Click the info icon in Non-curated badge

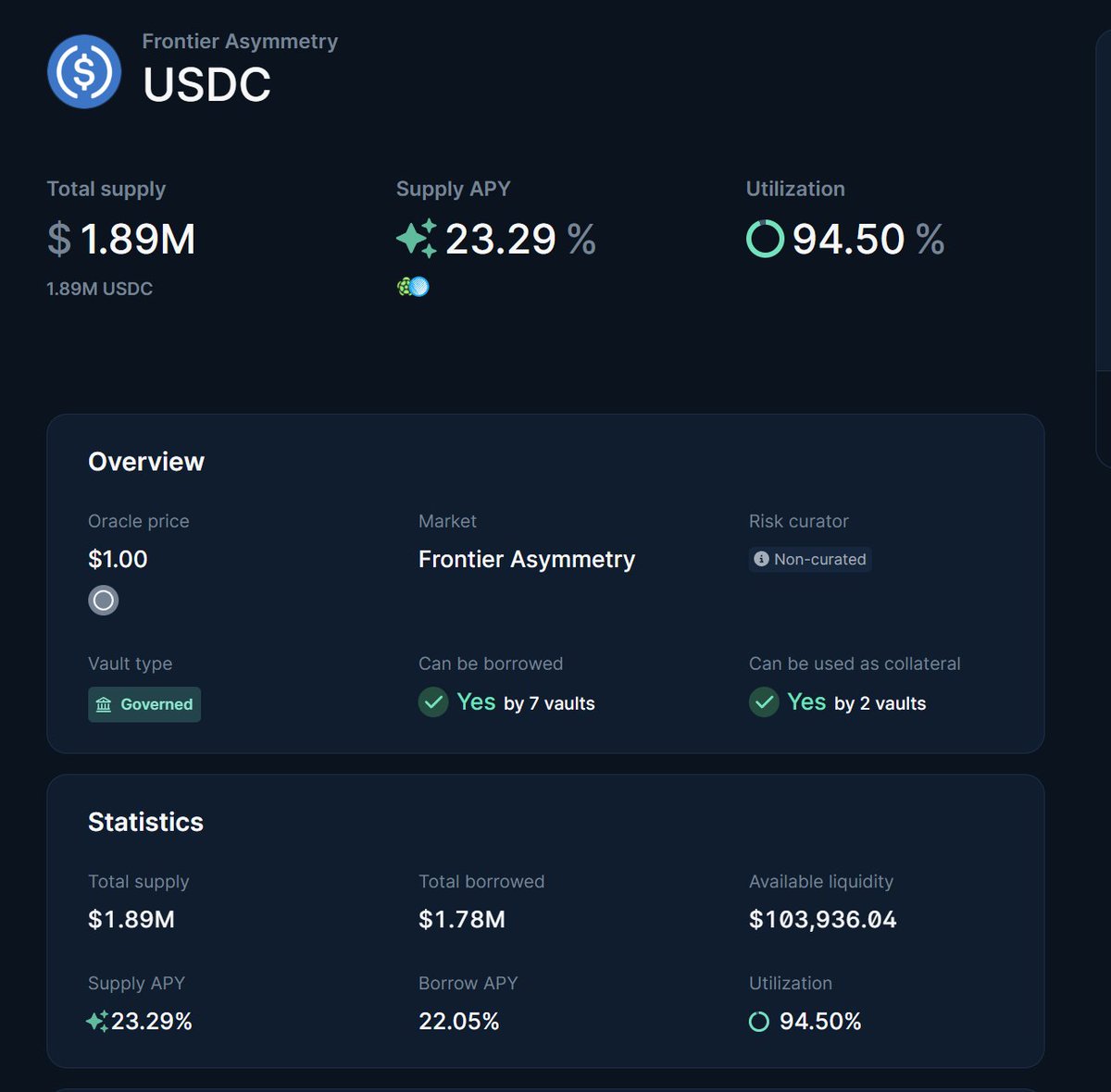(x=761, y=559)
